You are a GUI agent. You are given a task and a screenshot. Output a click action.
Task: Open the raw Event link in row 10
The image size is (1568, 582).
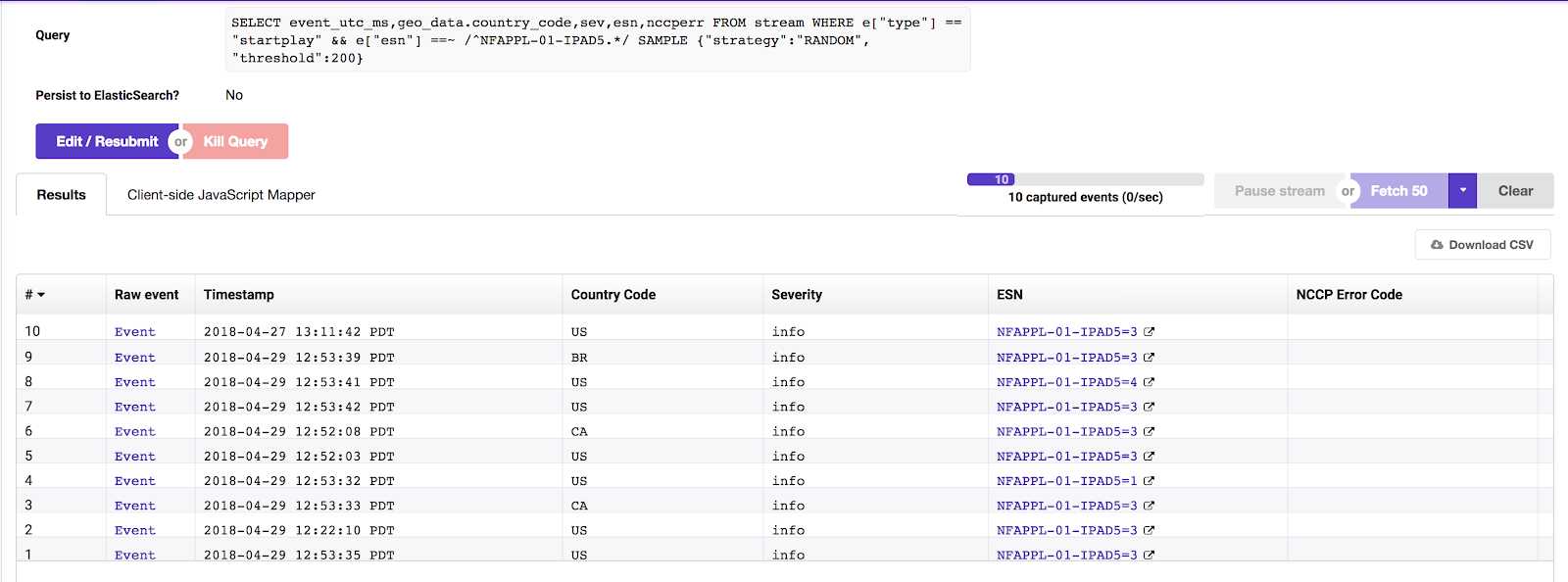coord(135,332)
